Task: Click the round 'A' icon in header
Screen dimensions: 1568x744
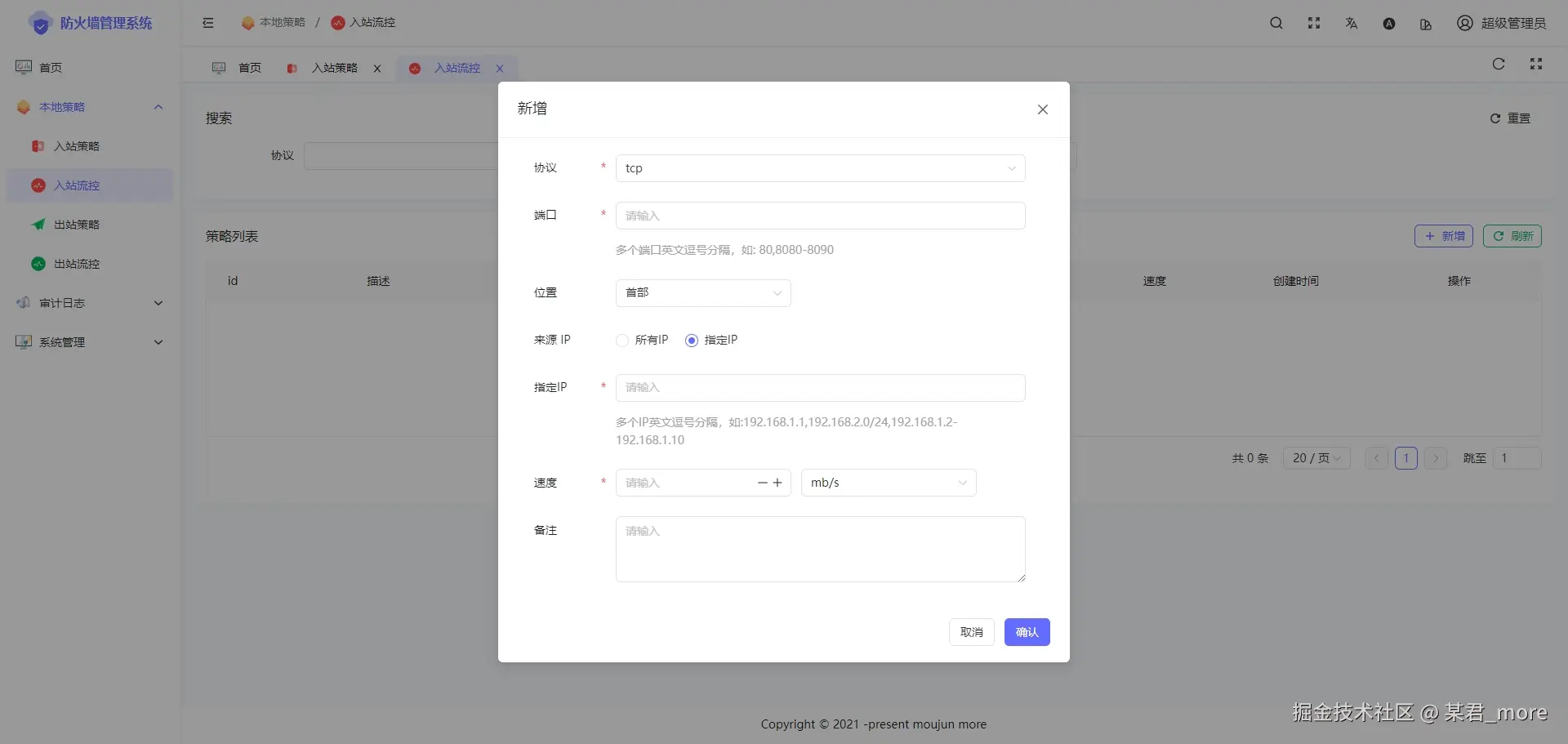Action: tap(1389, 24)
